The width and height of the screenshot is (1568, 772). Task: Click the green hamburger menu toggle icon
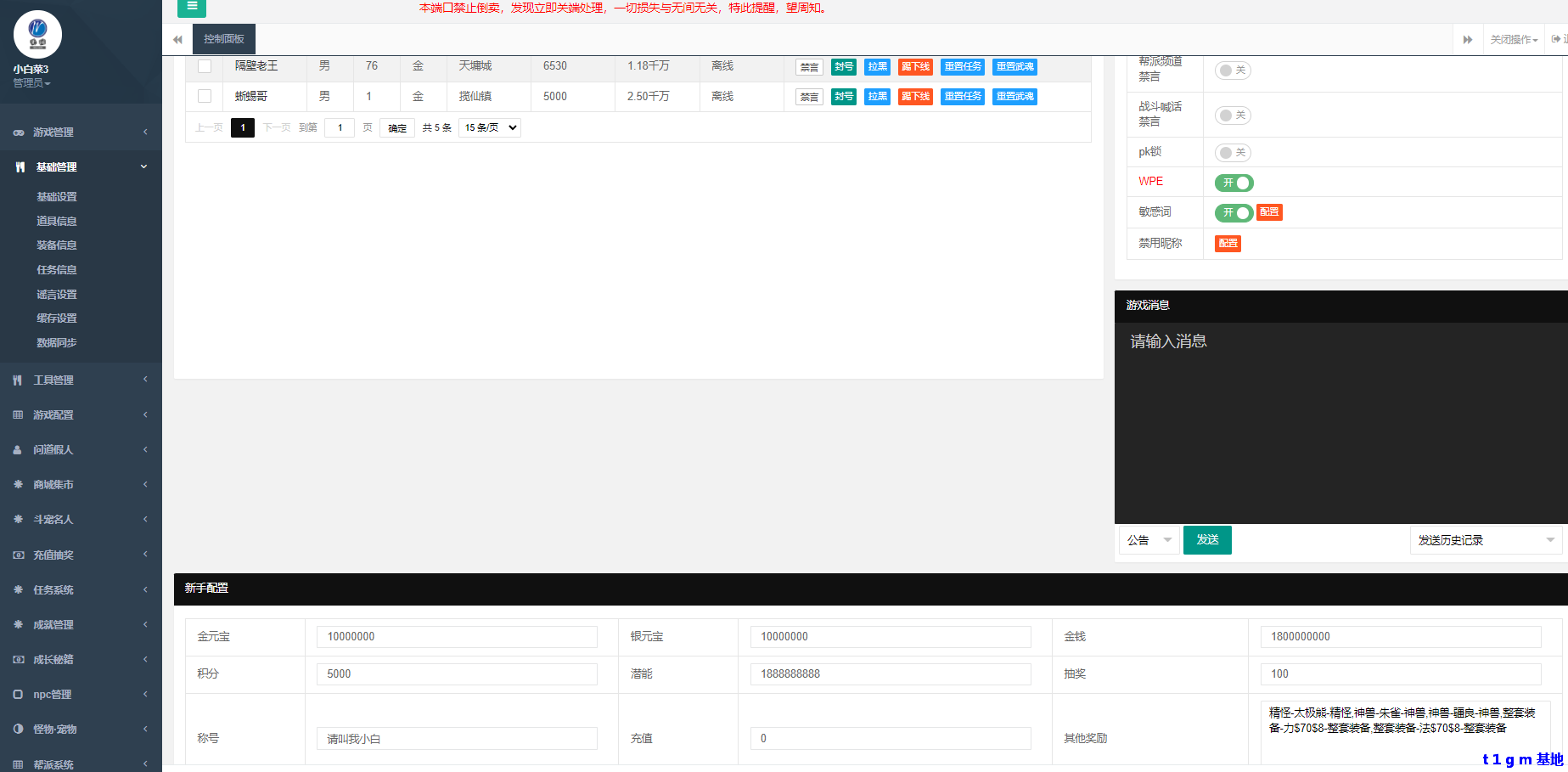pos(192,8)
